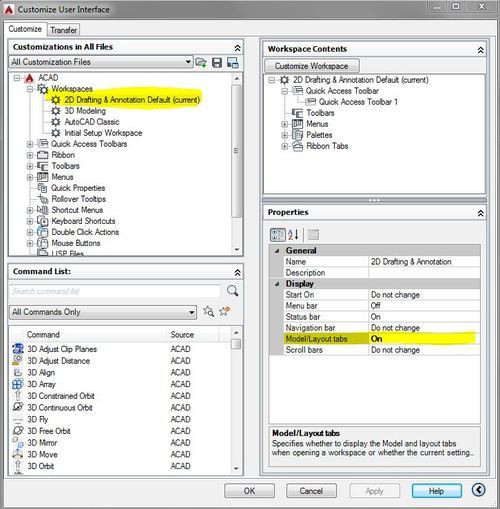Viewport: 500px width, 509px height.
Task: Click customizations tree vertical scrollbar thumb
Action: (x=236, y=151)
